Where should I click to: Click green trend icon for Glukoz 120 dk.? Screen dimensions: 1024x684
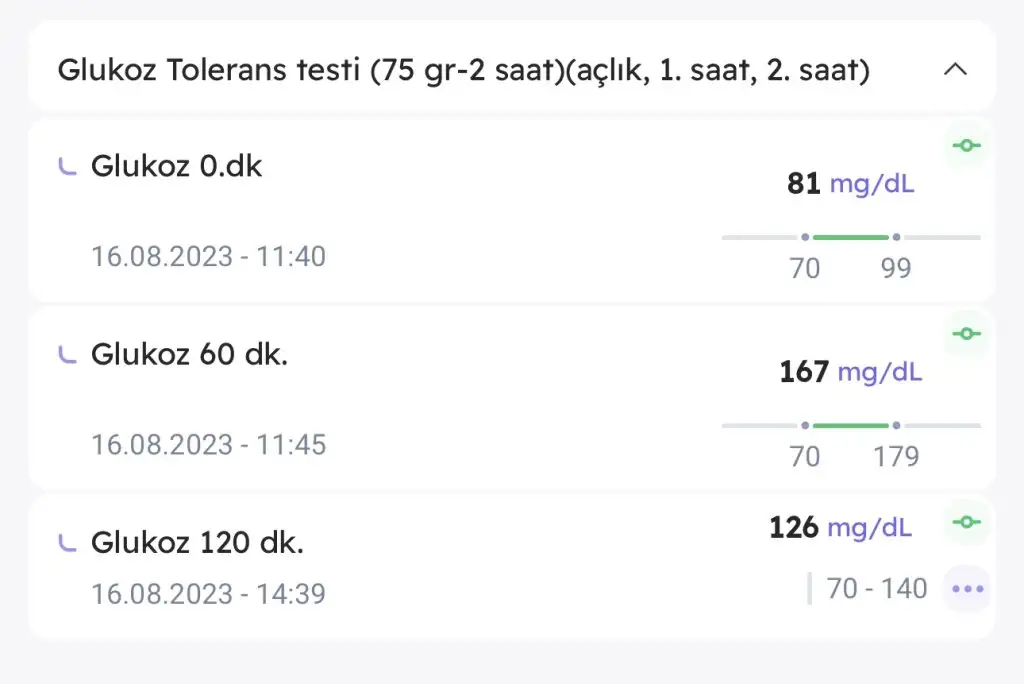click(x=966, y=522)
